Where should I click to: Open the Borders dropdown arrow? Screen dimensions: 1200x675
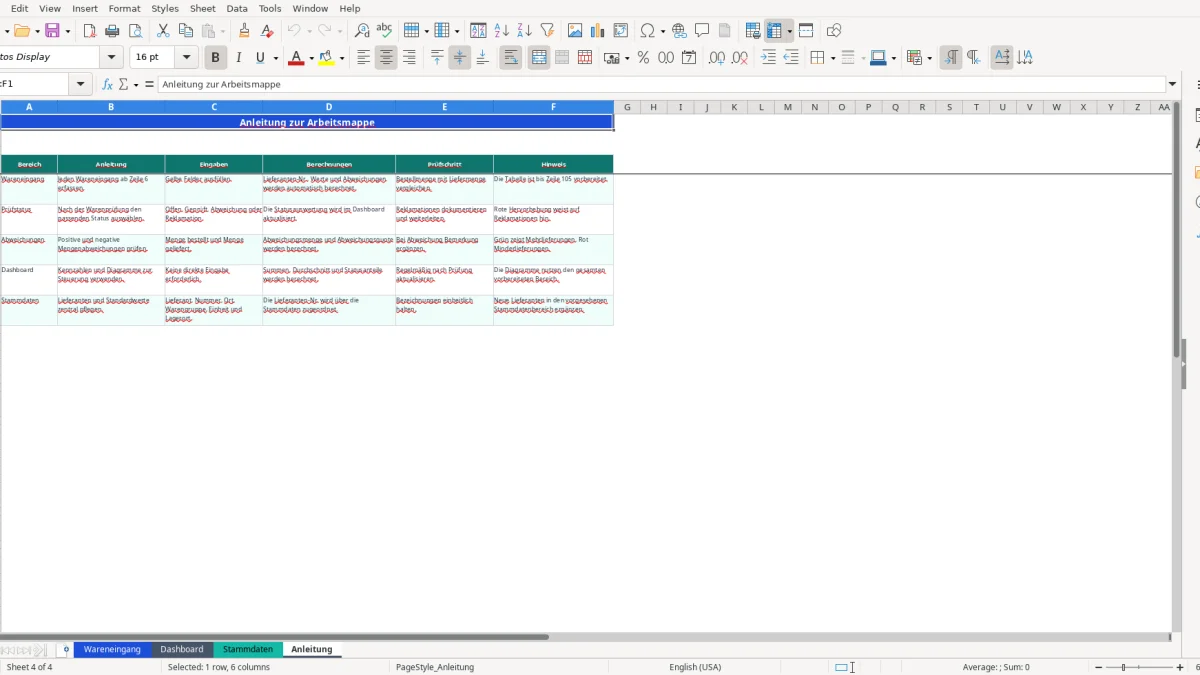tap(832, 58)
